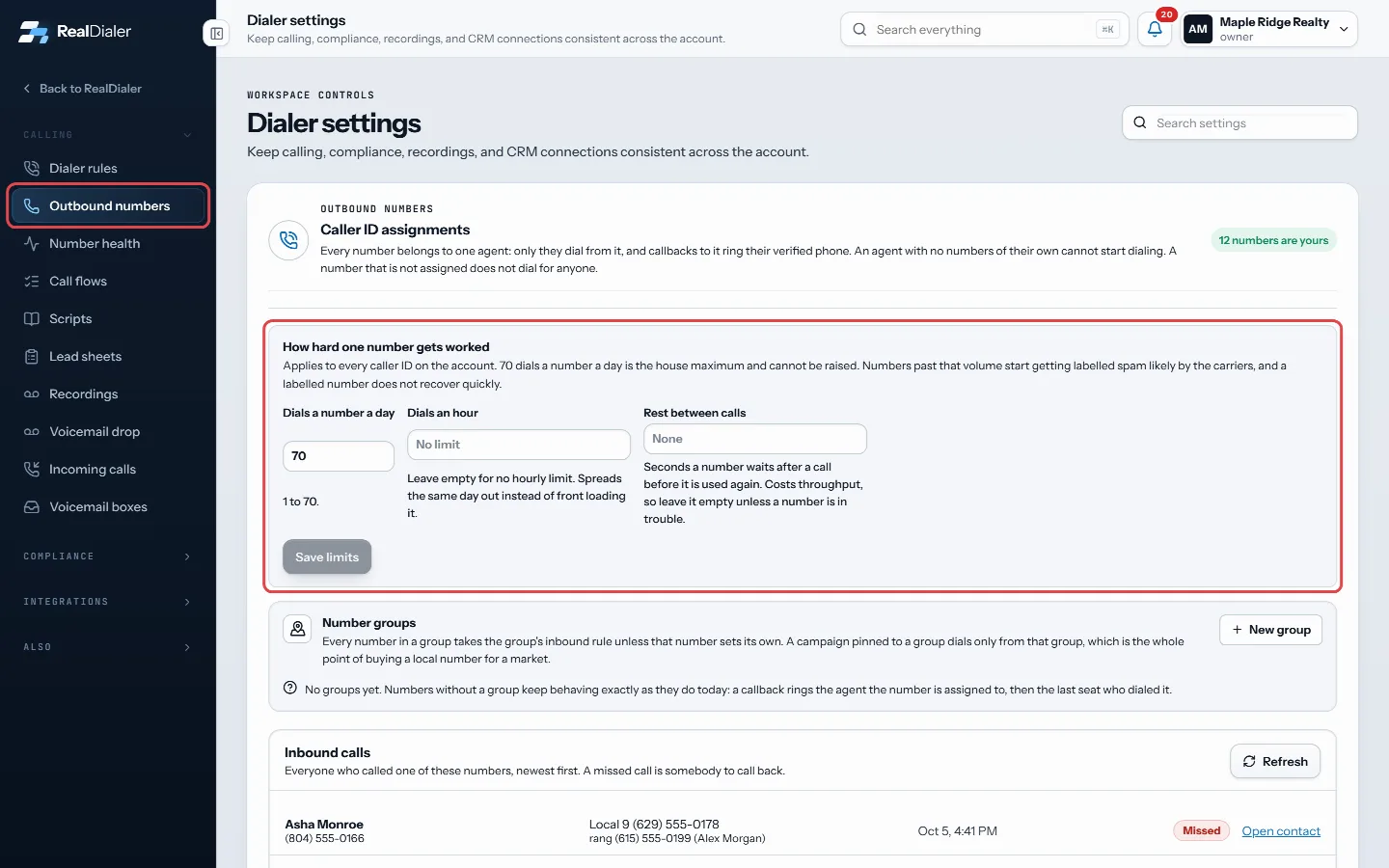Open the Scripts section
The image size is (1389, 868).
(x=107, y=318)
